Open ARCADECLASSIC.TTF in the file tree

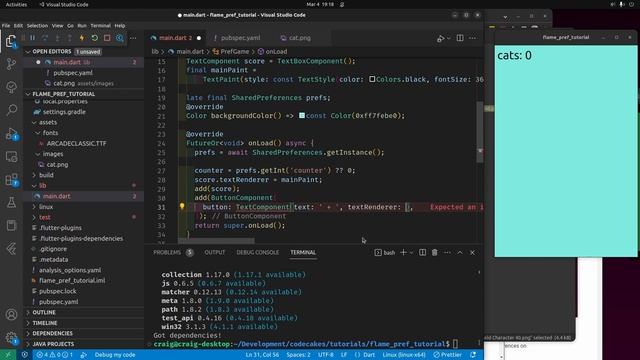pos(76,144)
